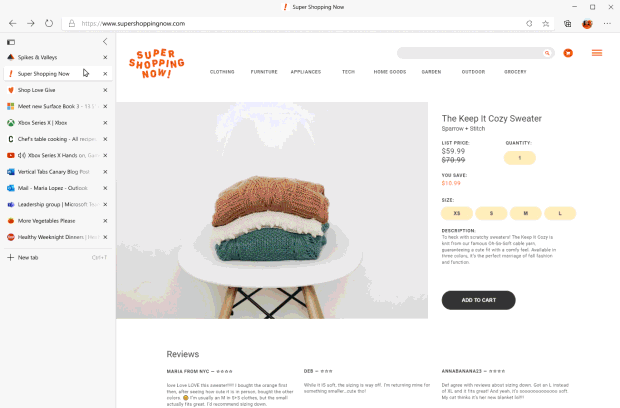
Task: Open the orange shopping cart icon
Action: coord(568,53)
